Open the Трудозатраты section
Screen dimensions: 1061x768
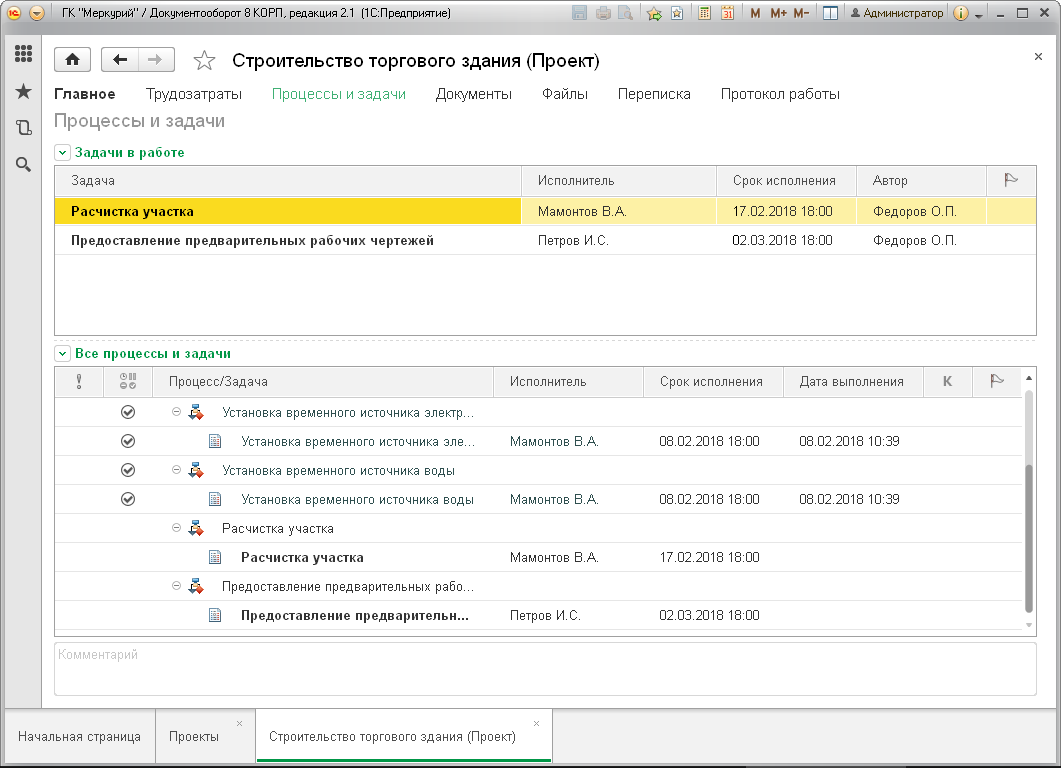tap(194, 94)
